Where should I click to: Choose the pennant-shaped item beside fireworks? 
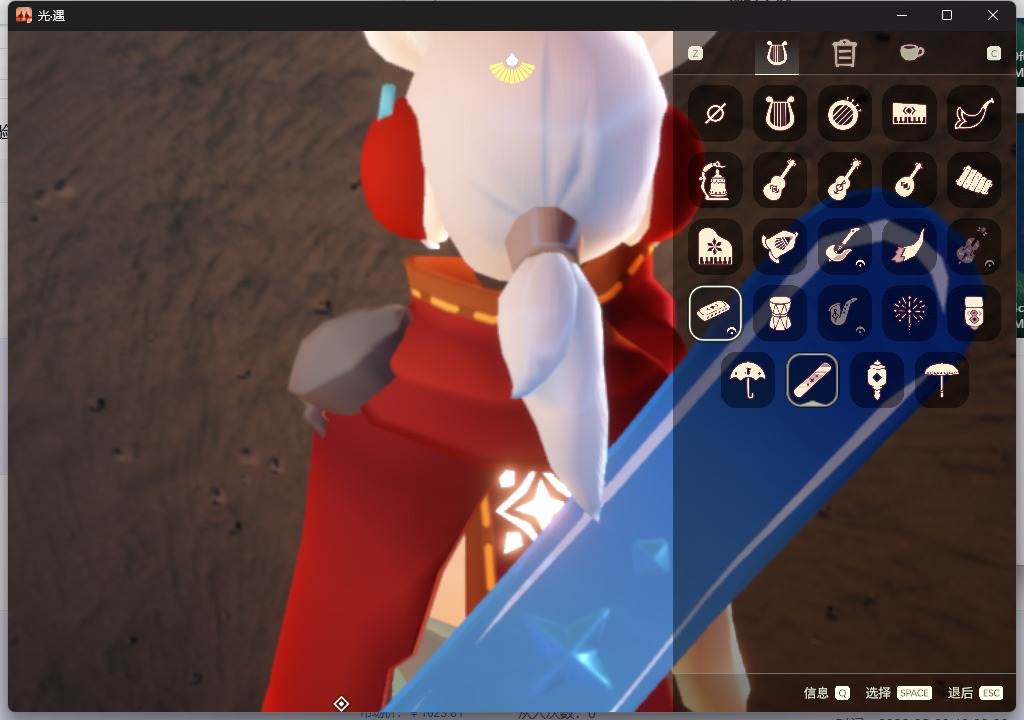974,314
